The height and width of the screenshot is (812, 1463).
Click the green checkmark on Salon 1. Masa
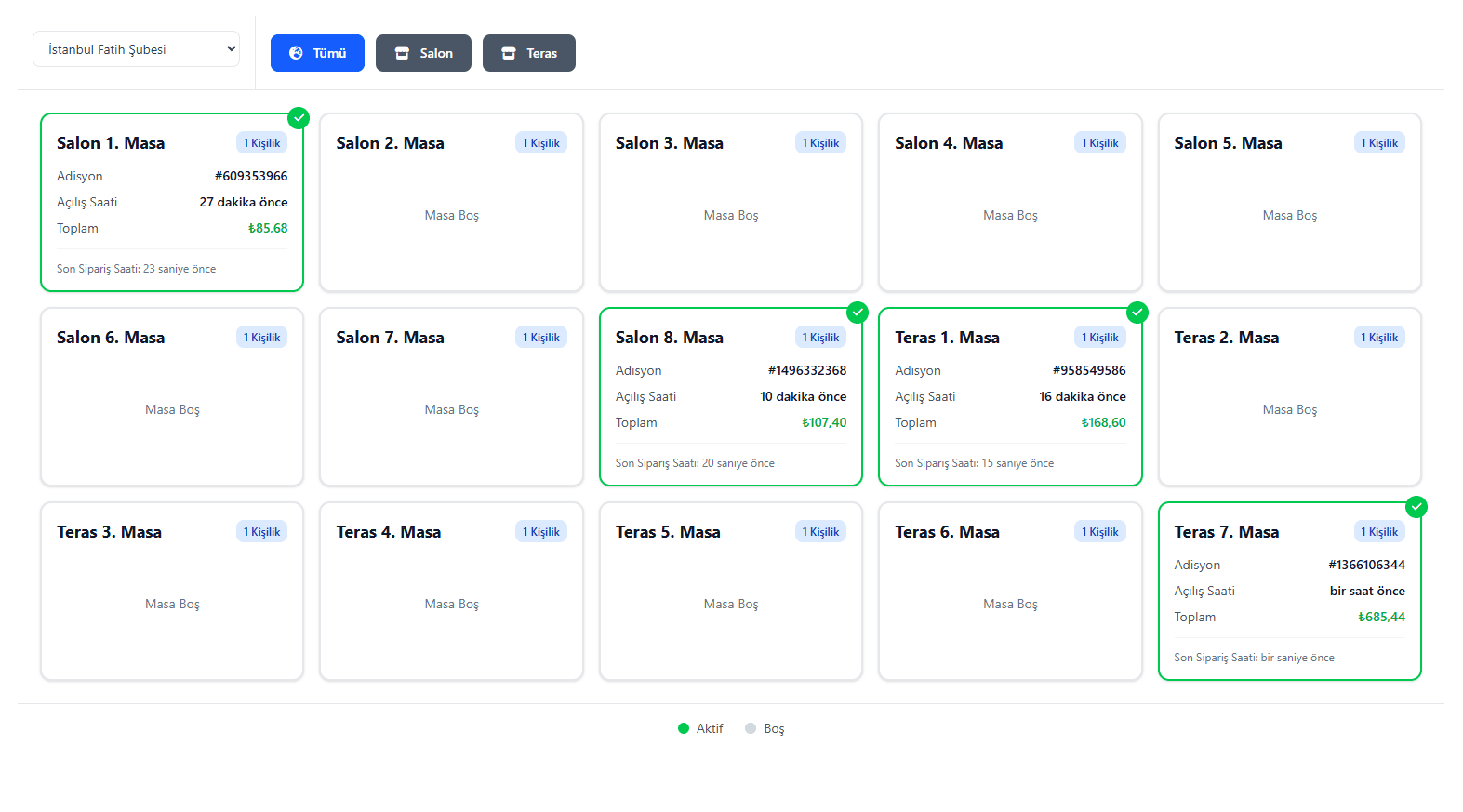click(299, 118)
